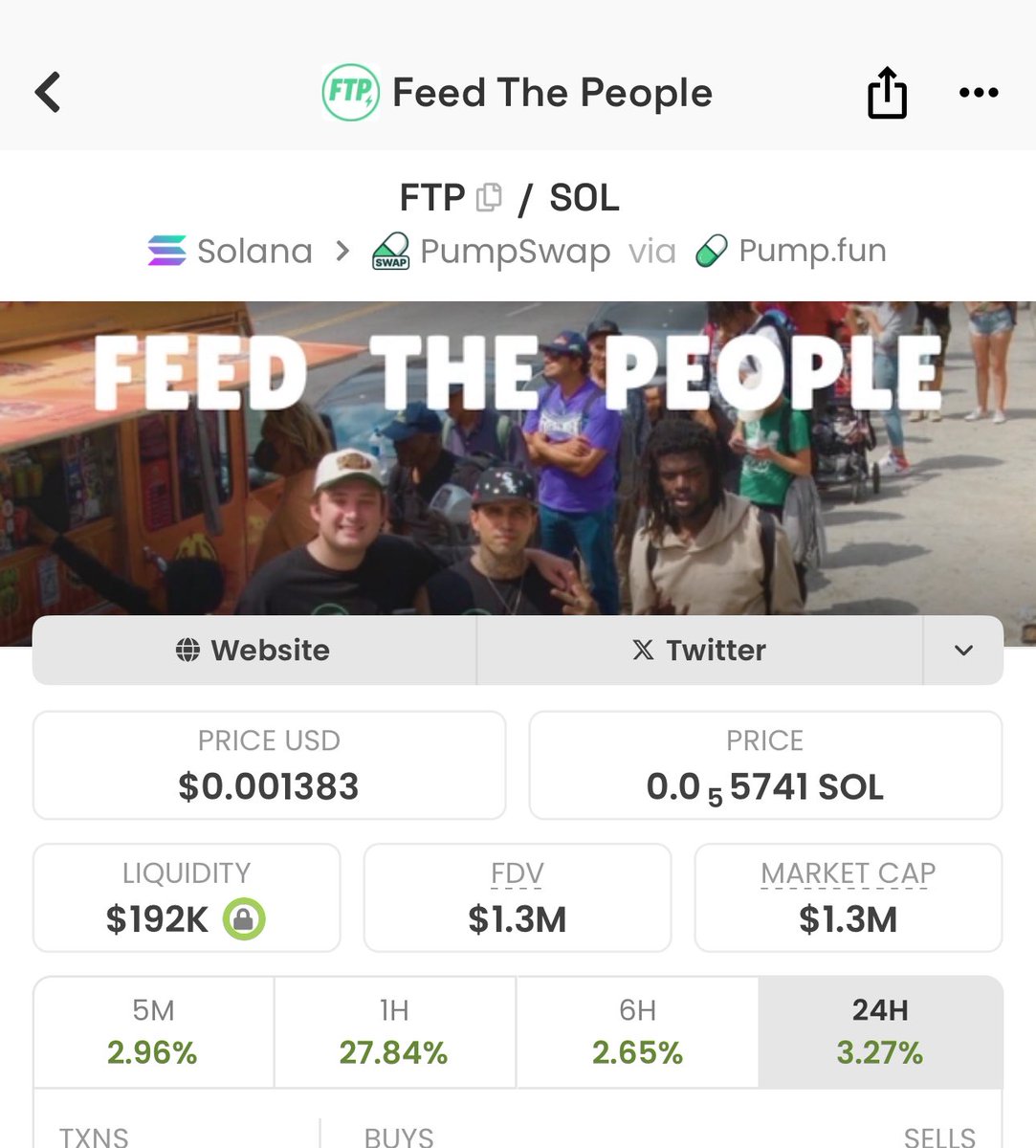Copy the FTP token address icon
This screenshot has height=1148, width=1036.
(489, 197)
